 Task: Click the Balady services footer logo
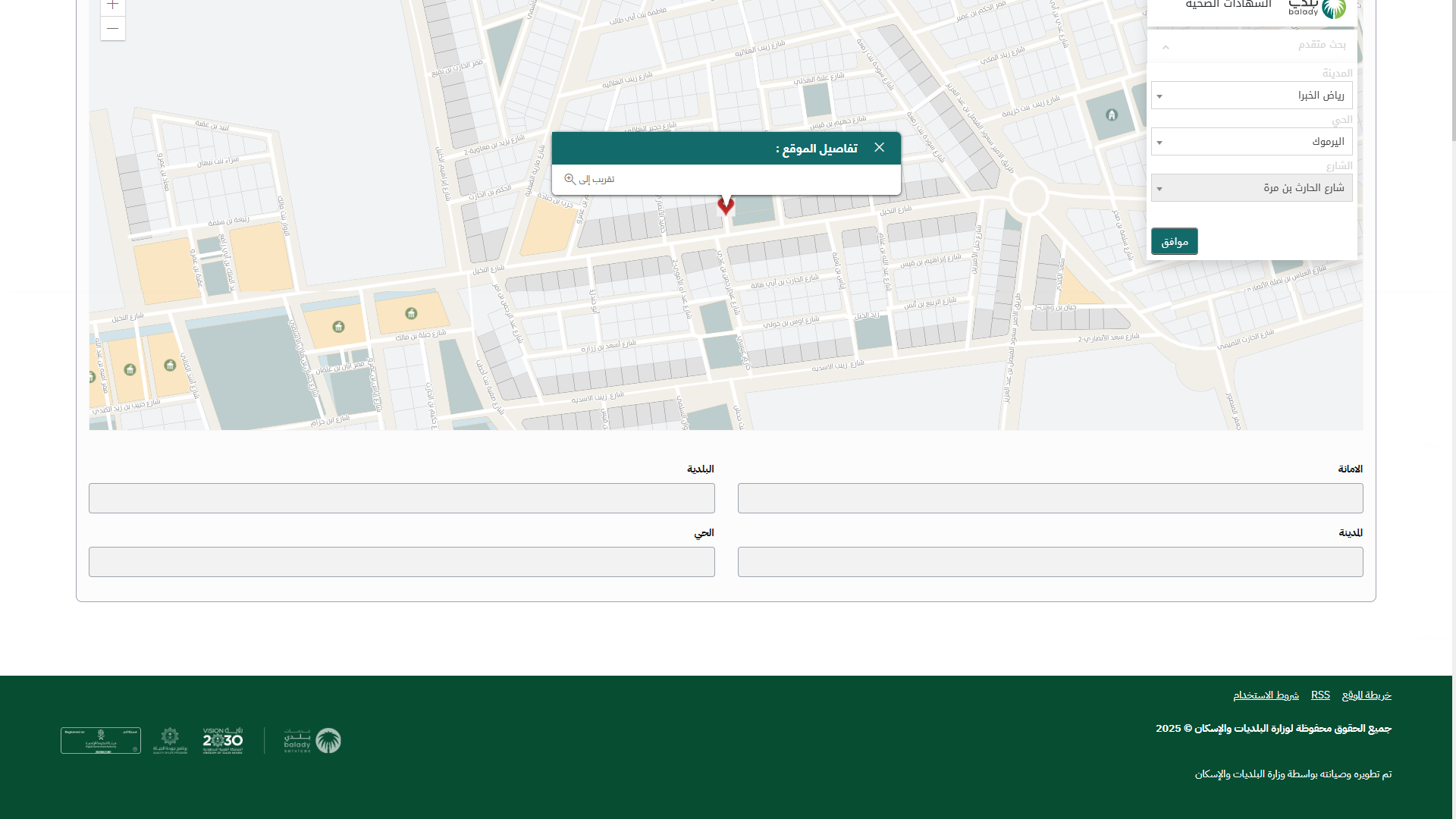(x=312, y=740)
